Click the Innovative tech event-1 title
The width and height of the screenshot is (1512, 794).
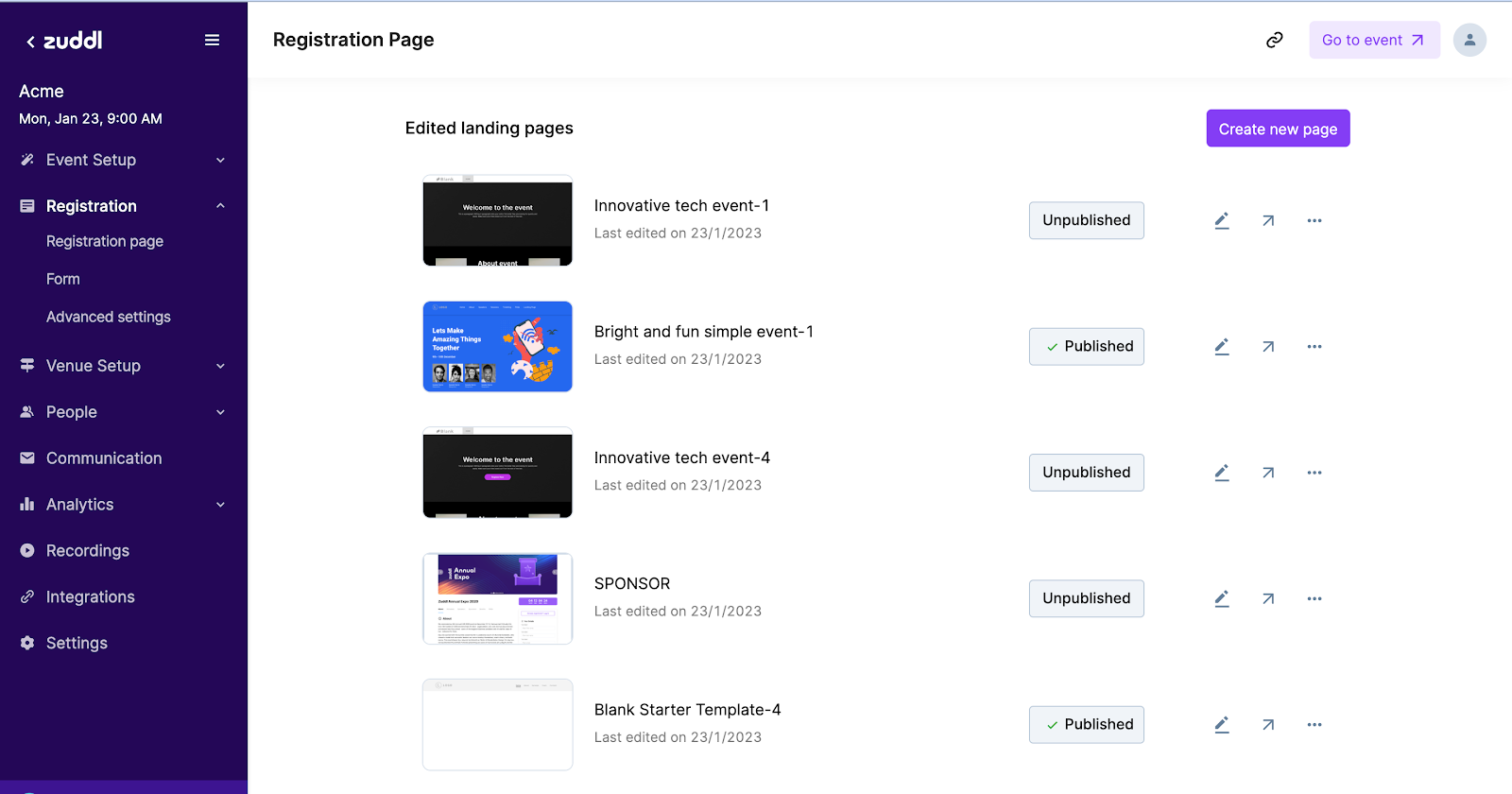(x=681, y=205)
